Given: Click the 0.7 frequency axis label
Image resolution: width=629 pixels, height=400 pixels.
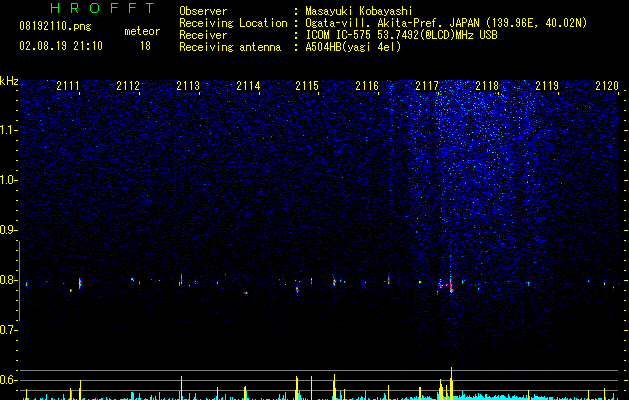Looking at the screenshot, I should point(8,330).
